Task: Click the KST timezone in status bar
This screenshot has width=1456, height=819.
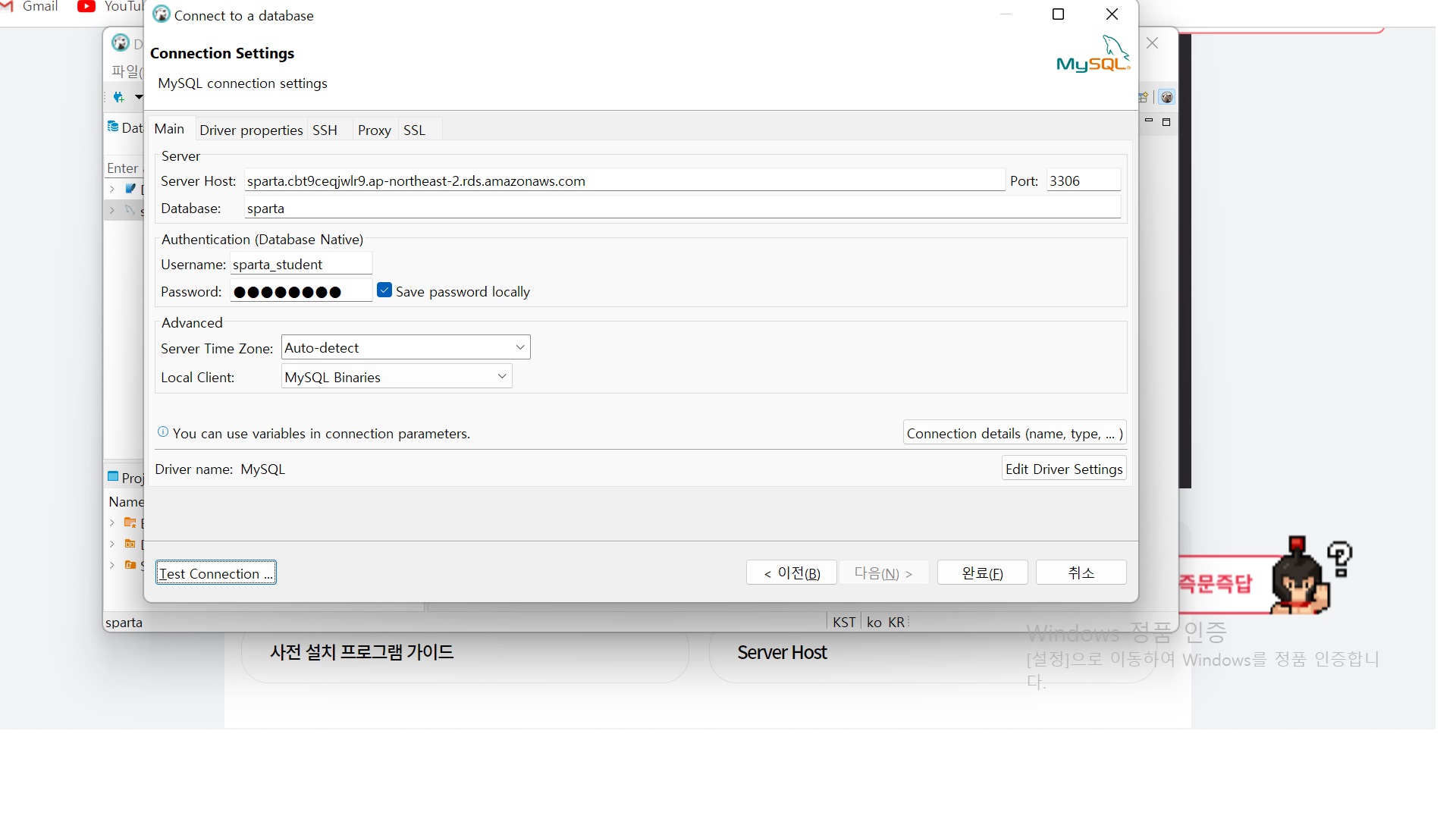Action: click(x=844, y=622)
